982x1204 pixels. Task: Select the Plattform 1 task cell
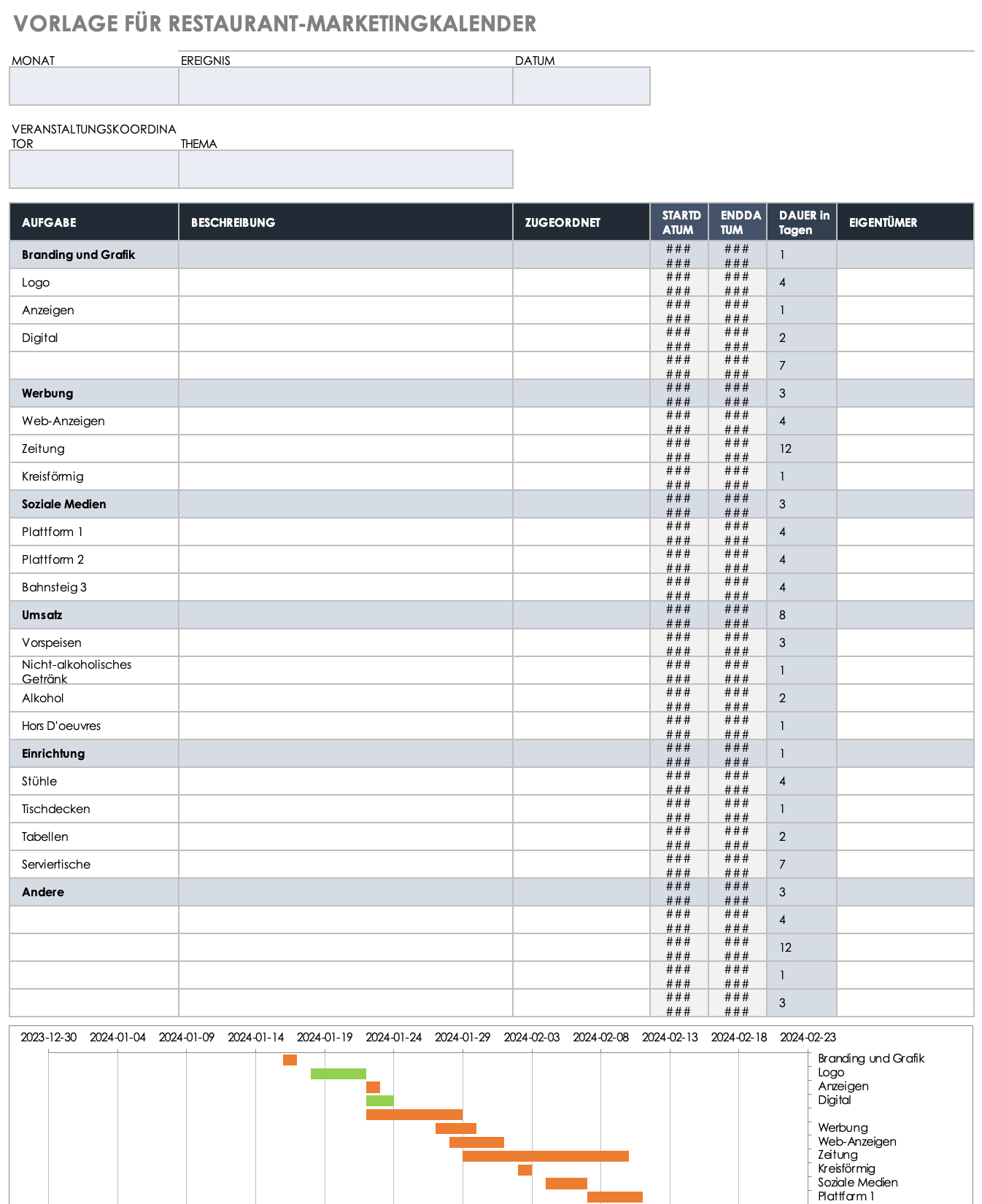pyautogui.click(x=94, y=532)
